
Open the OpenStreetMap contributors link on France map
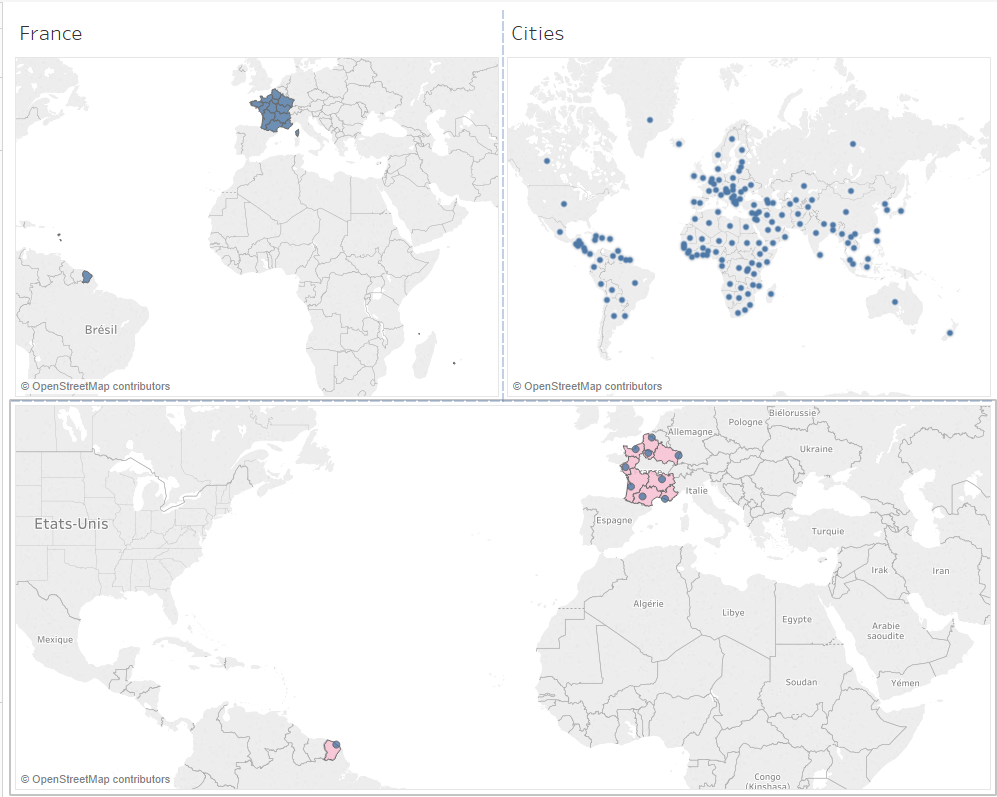click(x=97, y=385)
